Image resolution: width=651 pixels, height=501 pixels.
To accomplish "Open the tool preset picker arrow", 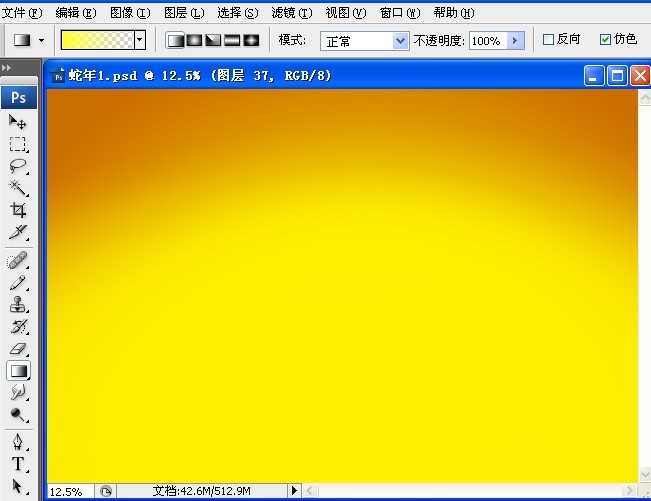I will point(41,40).
